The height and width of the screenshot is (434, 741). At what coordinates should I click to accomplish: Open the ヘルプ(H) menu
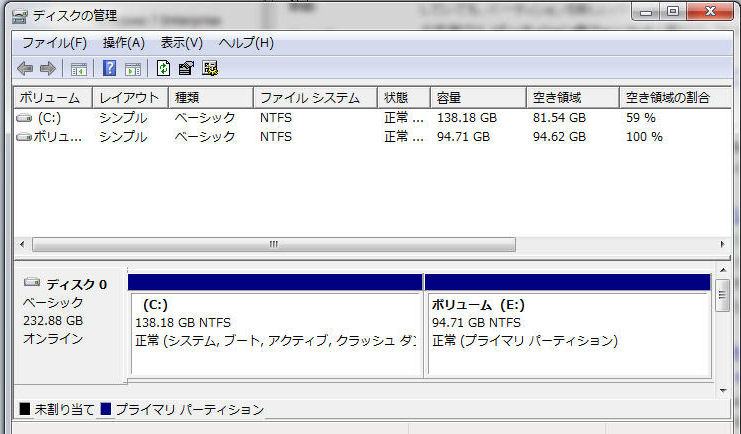(246, 43)
